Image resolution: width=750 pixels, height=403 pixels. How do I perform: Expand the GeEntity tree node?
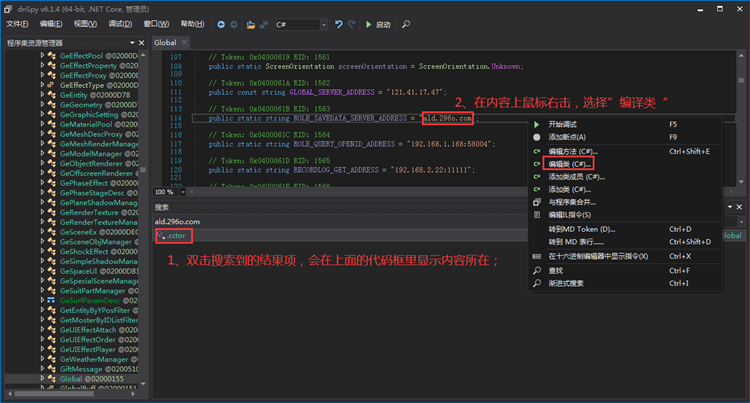(42, 94)
